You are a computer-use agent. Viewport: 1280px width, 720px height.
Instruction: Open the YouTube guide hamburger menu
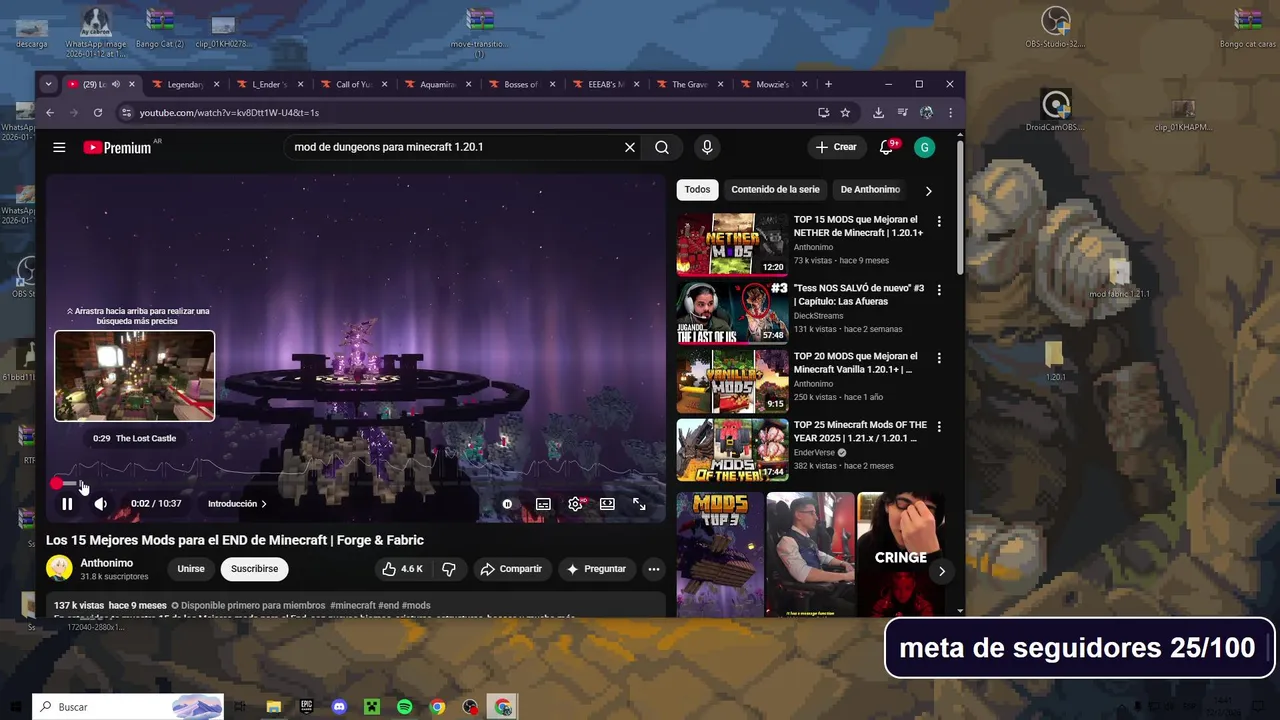click(59, 147)
